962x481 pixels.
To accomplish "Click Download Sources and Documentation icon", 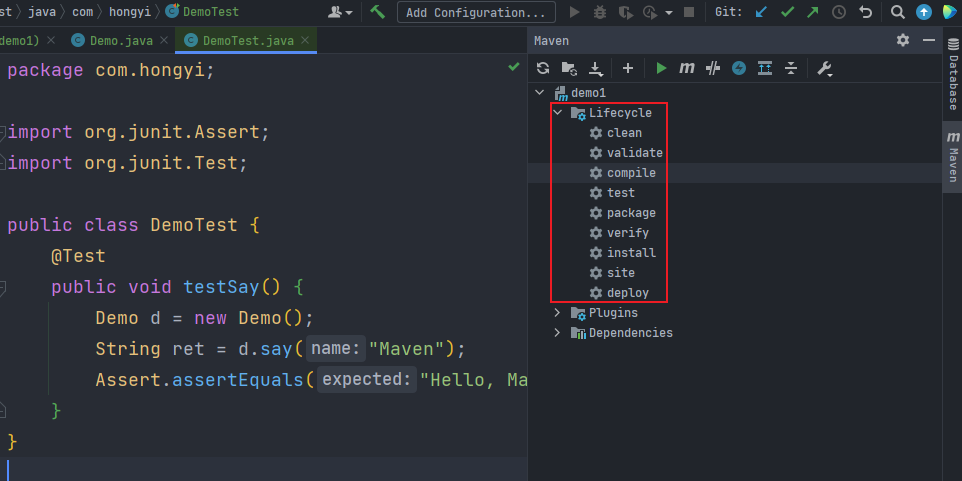I will tap(596, 69).
